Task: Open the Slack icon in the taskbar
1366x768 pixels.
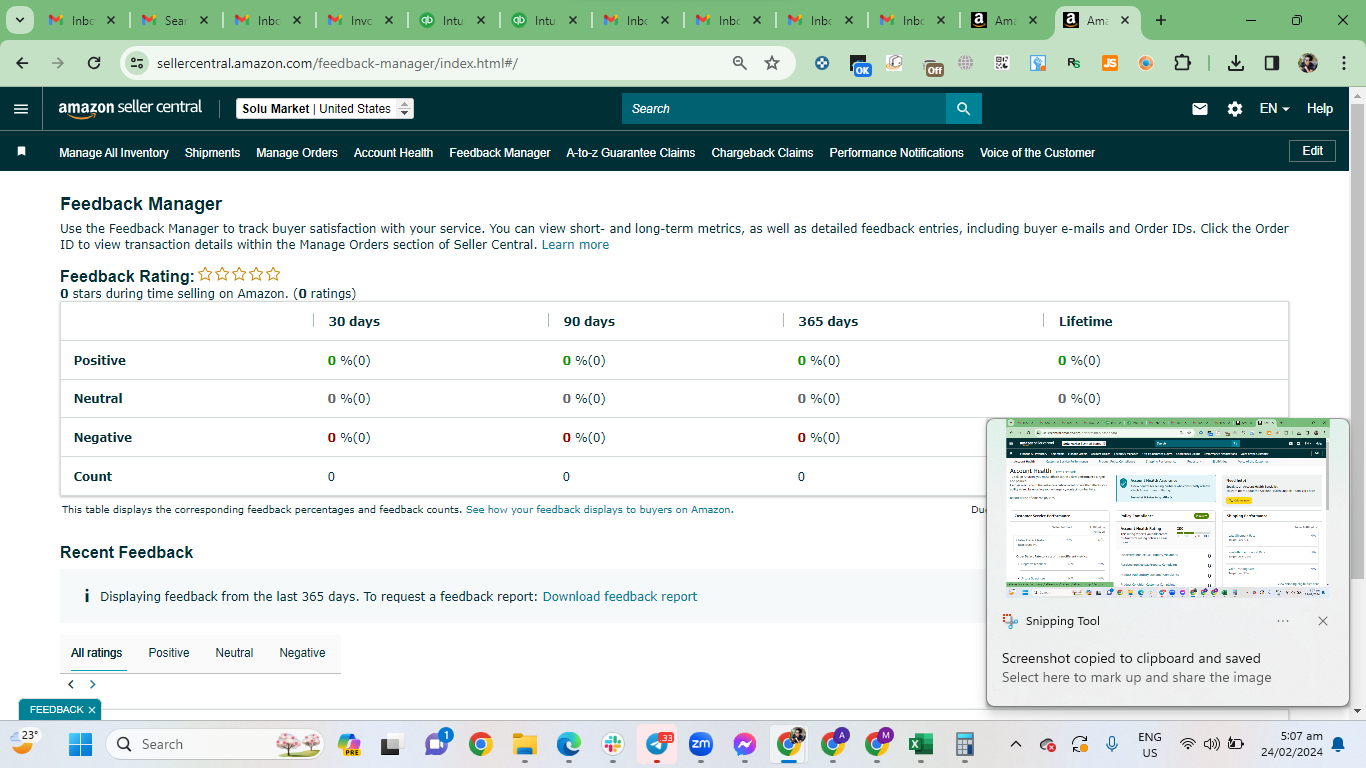Action: pyautogui.click(x=613, y=744)
